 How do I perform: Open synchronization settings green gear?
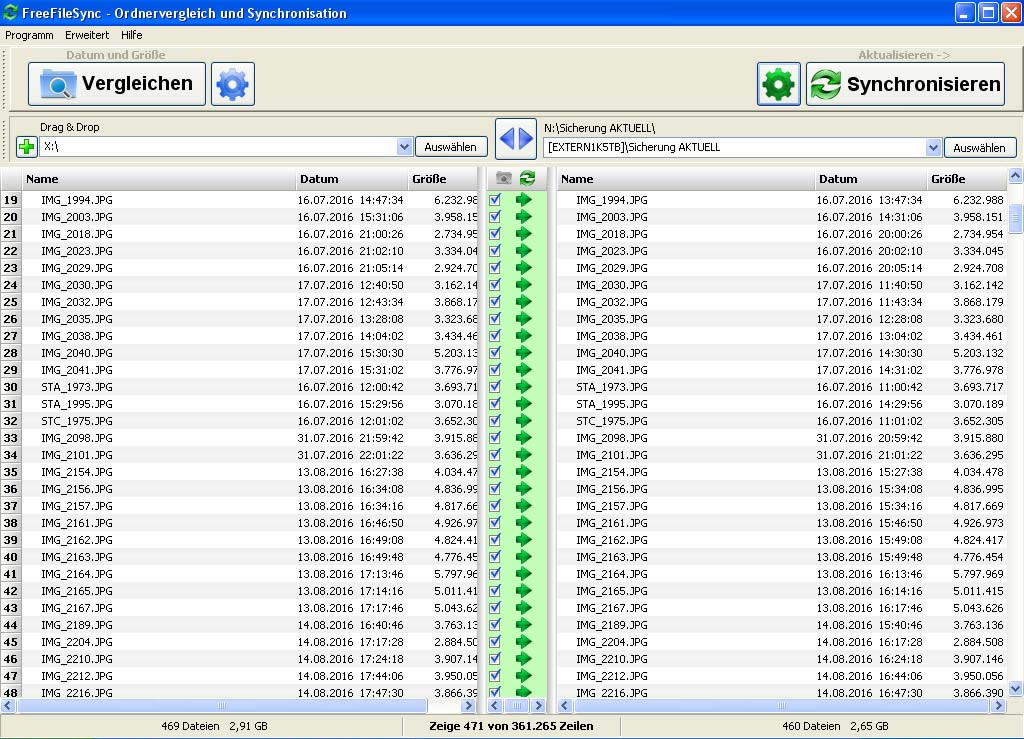[x=778, y=84]
